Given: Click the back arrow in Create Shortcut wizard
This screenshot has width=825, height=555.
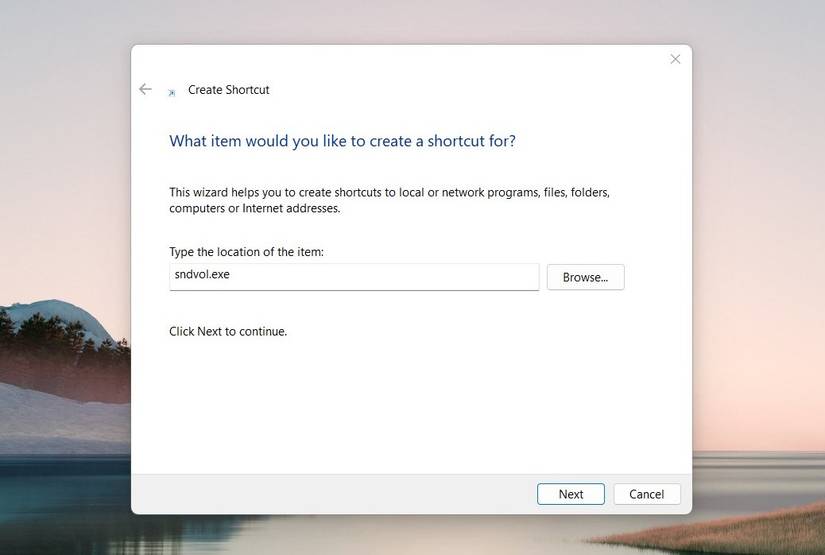Looking at the screenshot, I should pos(145,89).
